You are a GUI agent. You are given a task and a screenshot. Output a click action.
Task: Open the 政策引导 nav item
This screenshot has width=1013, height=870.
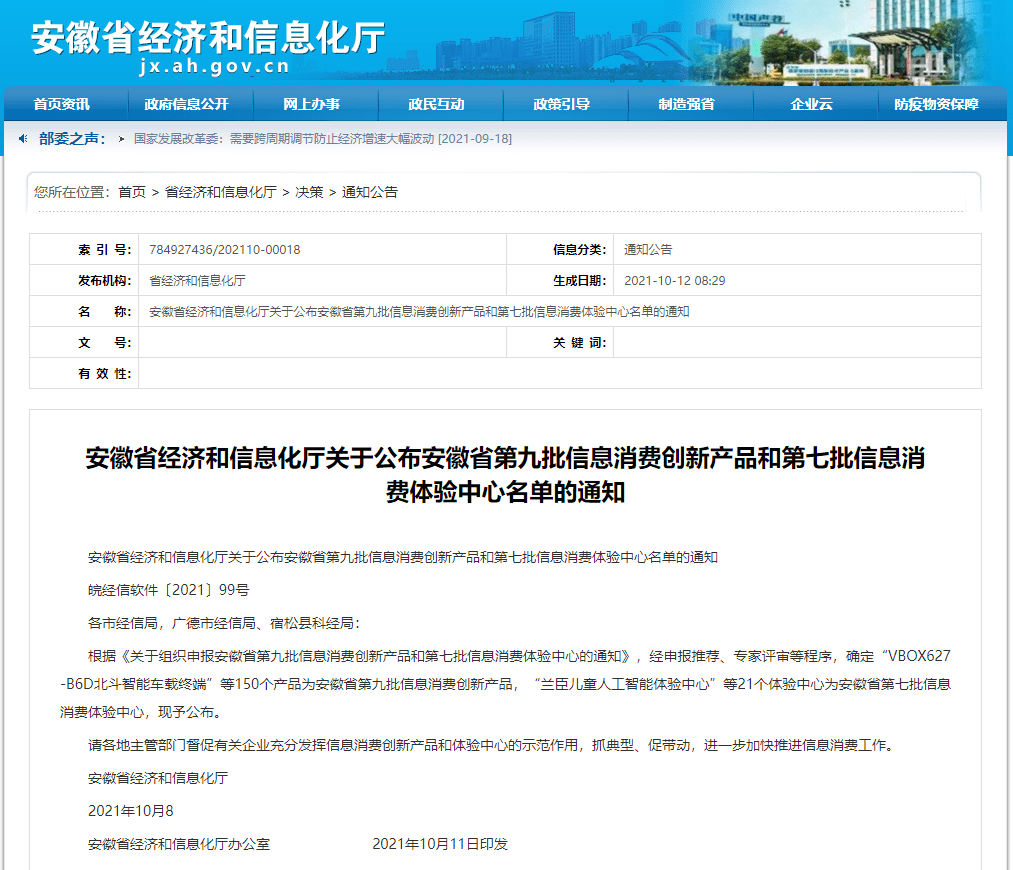(x=561, y=104)
